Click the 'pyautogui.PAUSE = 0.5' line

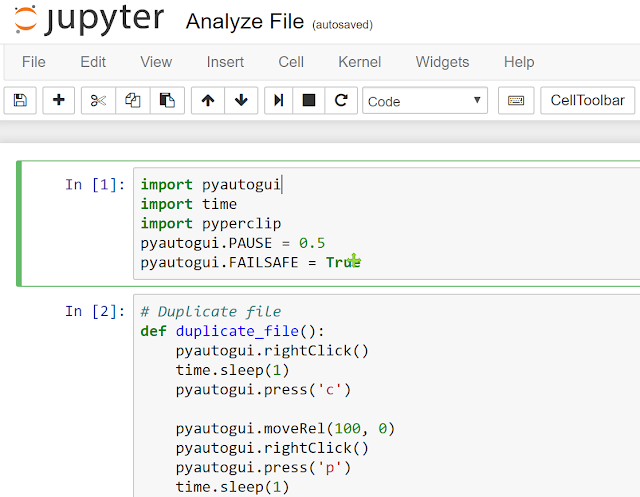(233, 243)
